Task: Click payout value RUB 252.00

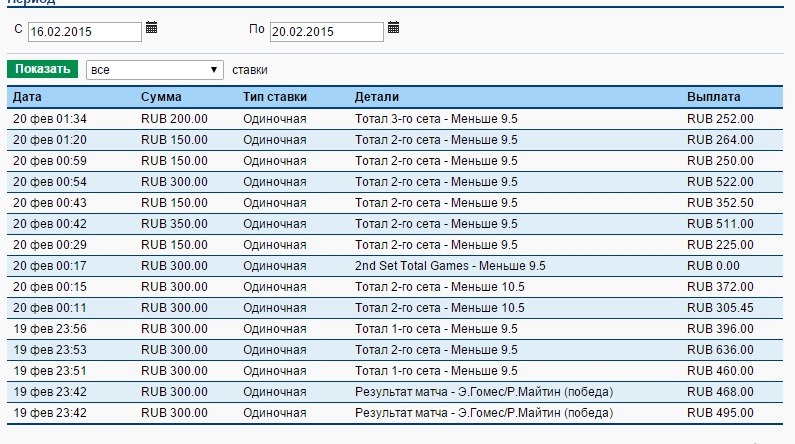Action: (720, 119)
